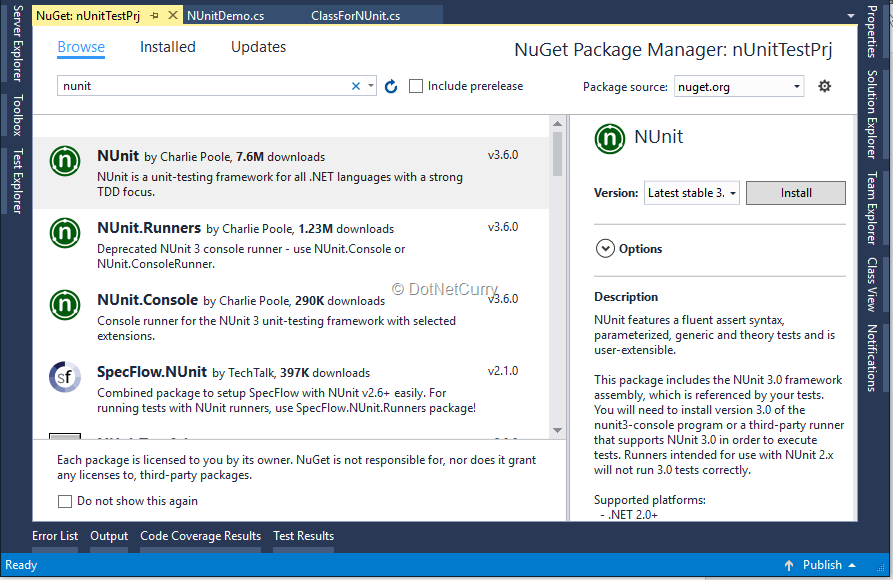
Task: Expand the Options section
Action: pyautogui.click(x=605, y=249)
